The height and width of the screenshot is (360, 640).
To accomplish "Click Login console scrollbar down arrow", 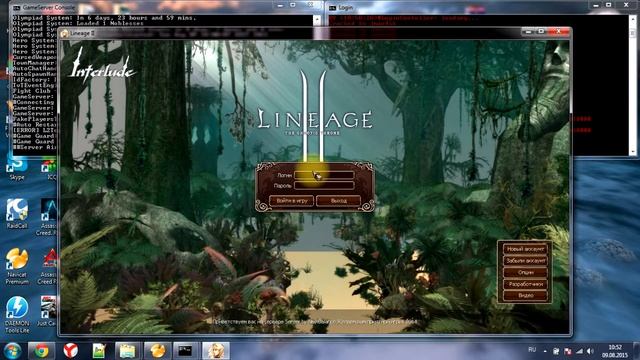I will click(x=633, y=151).
